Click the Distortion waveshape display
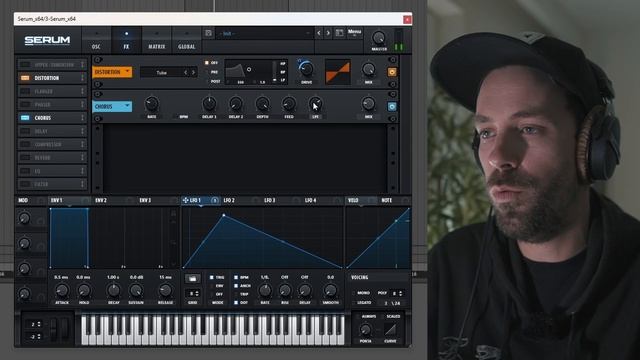The image size is (640, 360). click(x=338, y=72)
